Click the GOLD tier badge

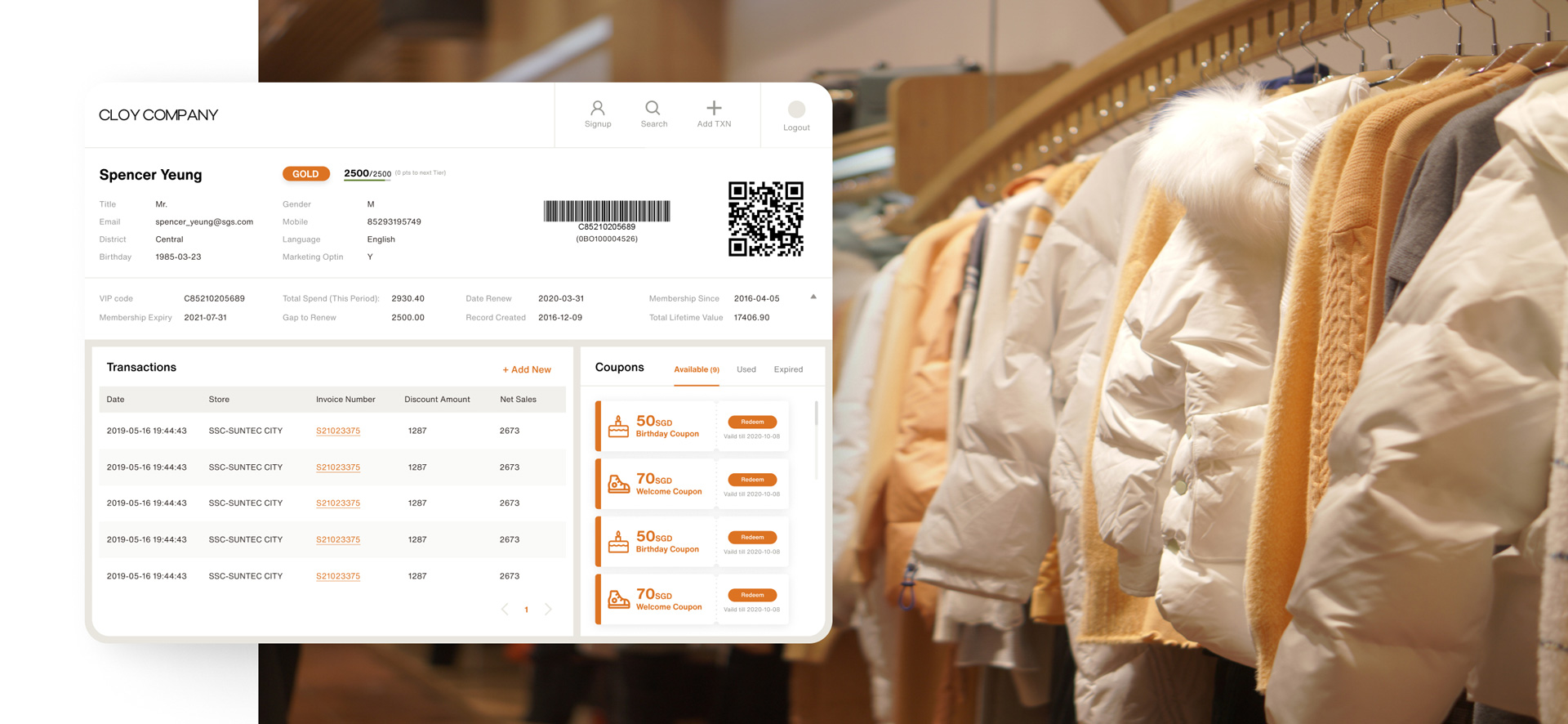pos(305,174)
